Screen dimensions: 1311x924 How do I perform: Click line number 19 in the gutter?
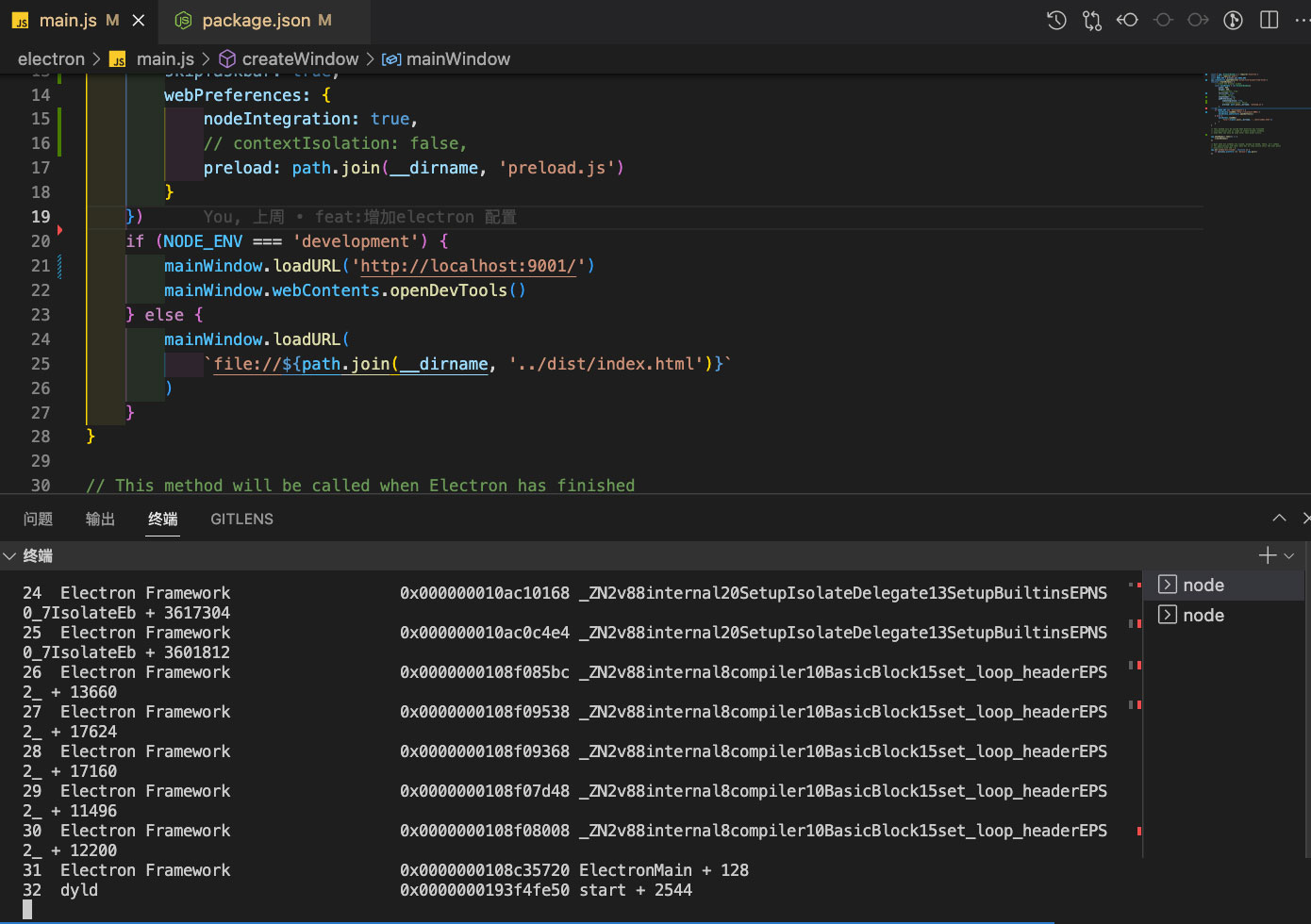[x=41, y=217]
